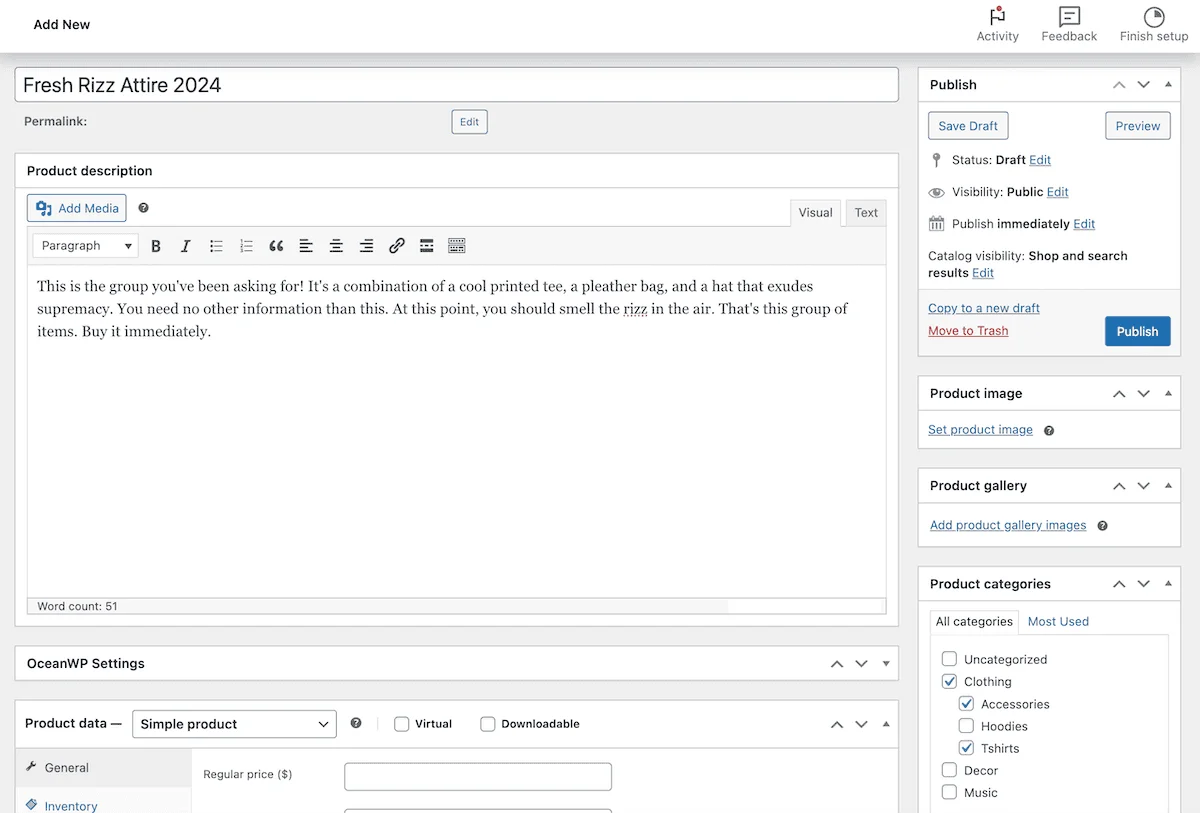Click the blue Publish button
This screenshot has height=813, width=1200.
pyautogui.click(x=1137, y=332)
